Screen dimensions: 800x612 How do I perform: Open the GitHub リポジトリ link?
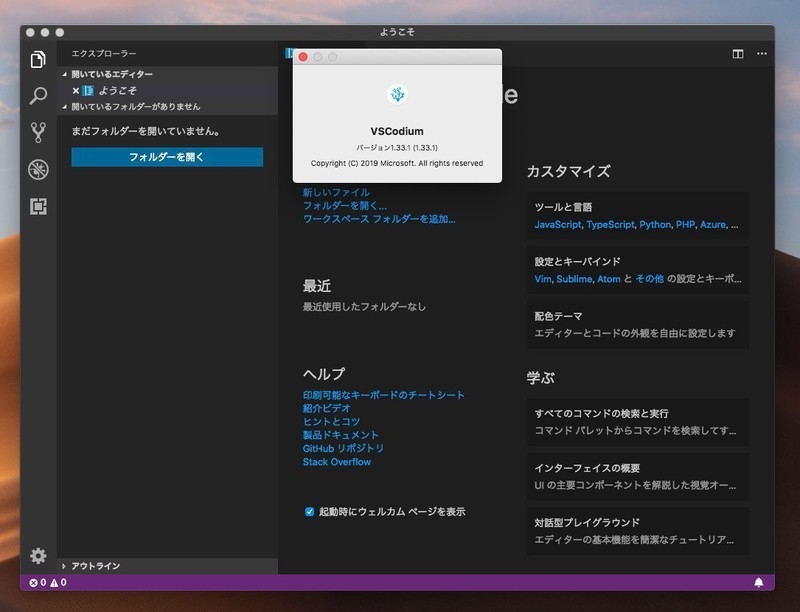pos(343,449)
